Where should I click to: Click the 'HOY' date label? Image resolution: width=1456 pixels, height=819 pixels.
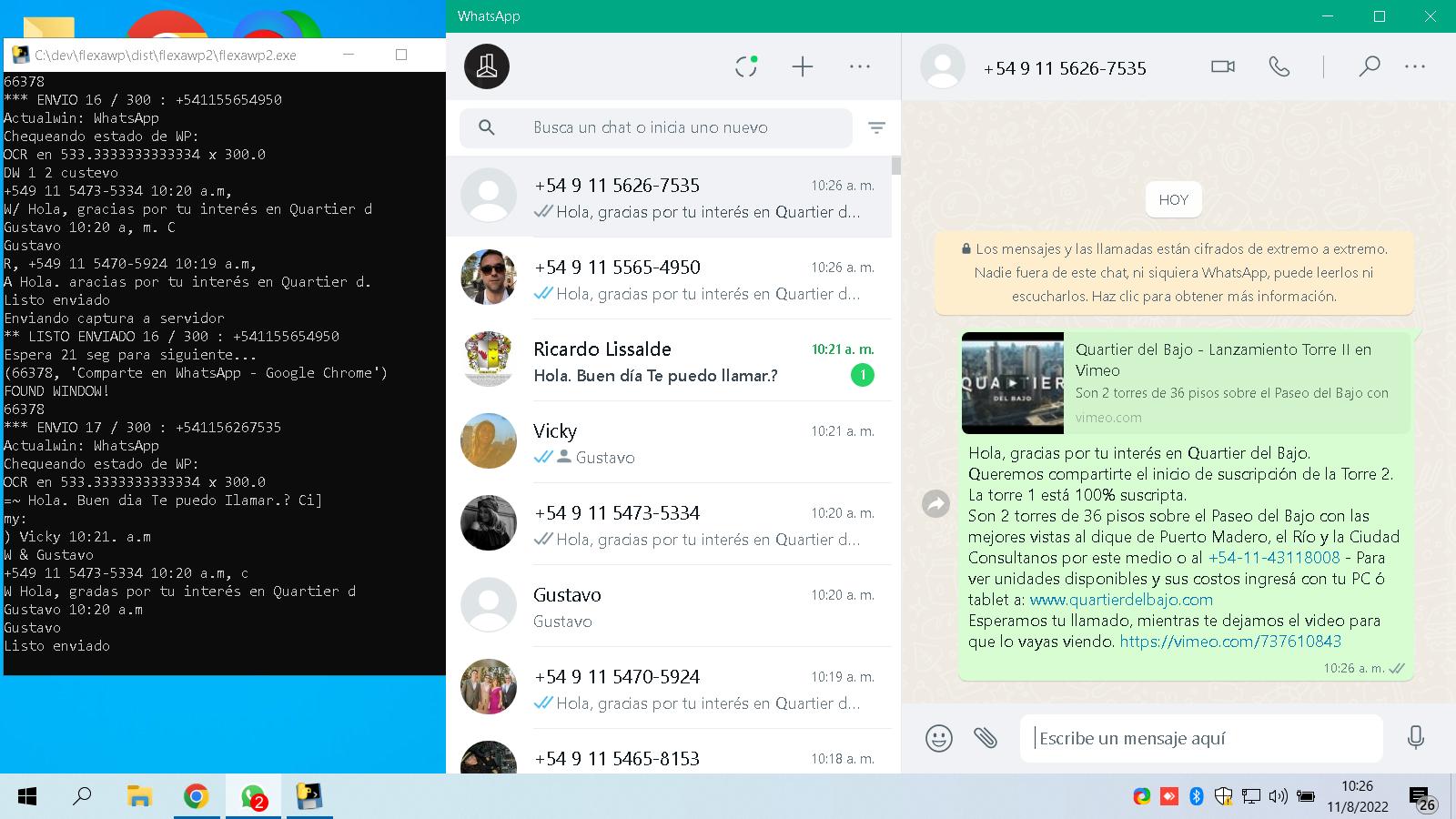click(1174, 200)
